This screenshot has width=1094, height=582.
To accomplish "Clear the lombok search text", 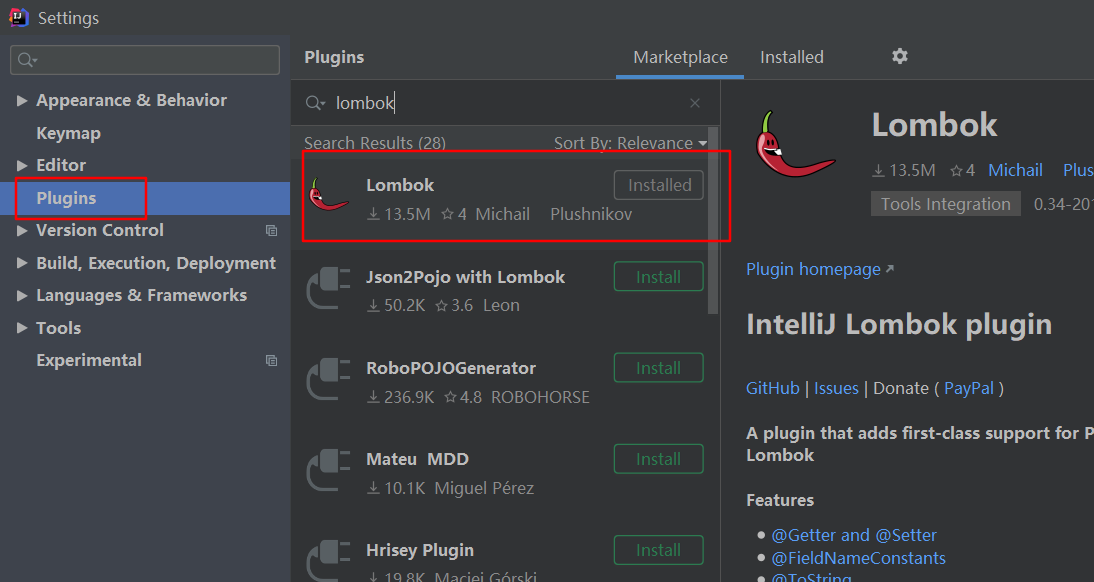I will [x=695, y=103].
